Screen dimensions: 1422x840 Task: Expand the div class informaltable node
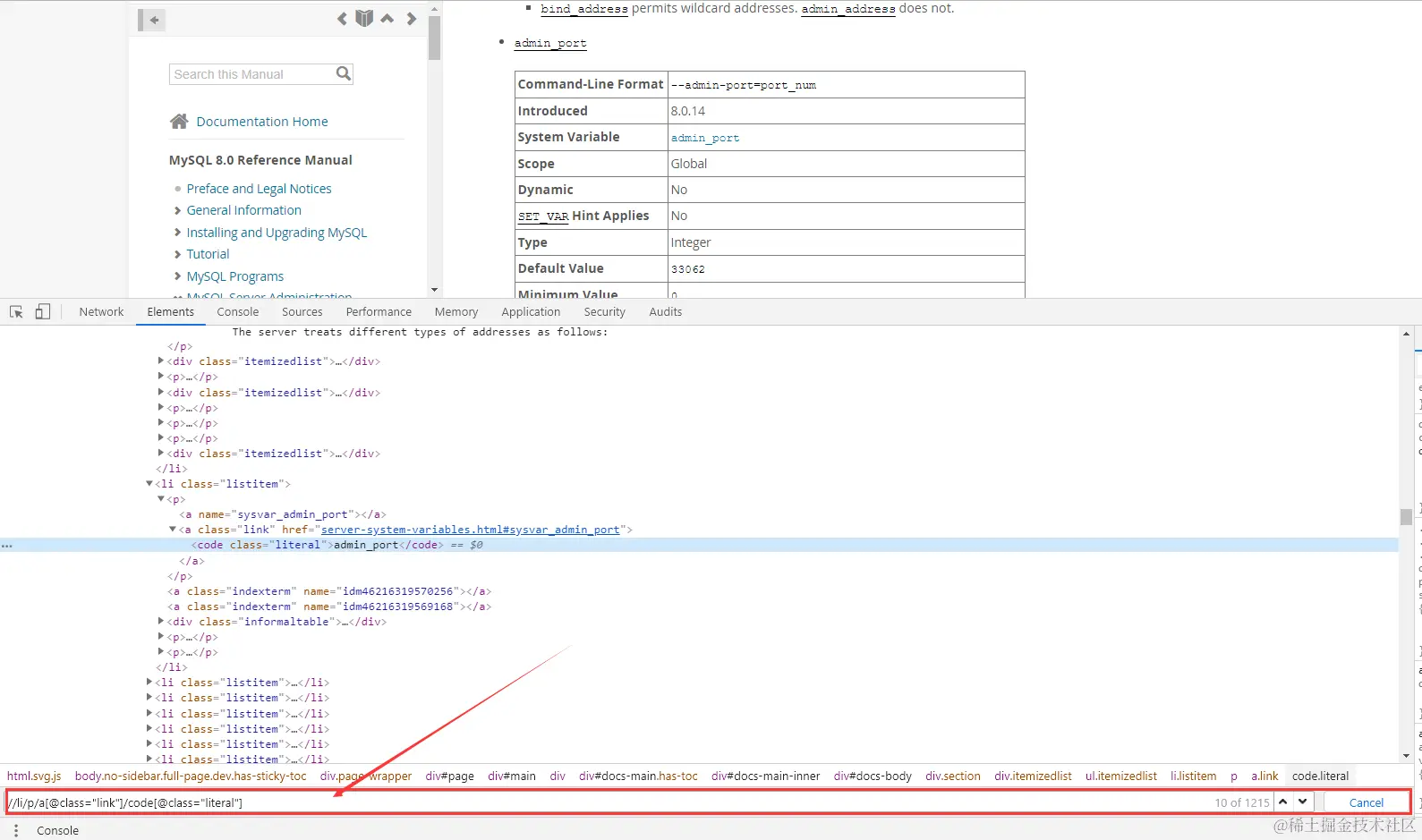click(161, 622)
